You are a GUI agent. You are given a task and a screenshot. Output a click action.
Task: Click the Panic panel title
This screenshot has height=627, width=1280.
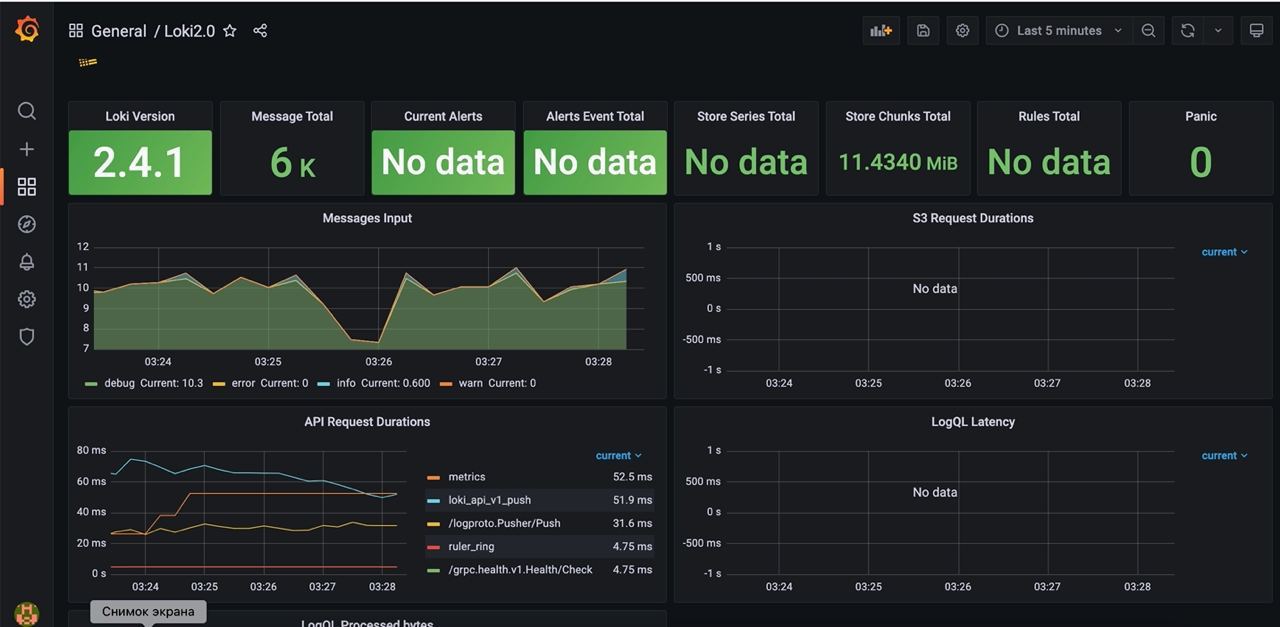(1201, 116)
